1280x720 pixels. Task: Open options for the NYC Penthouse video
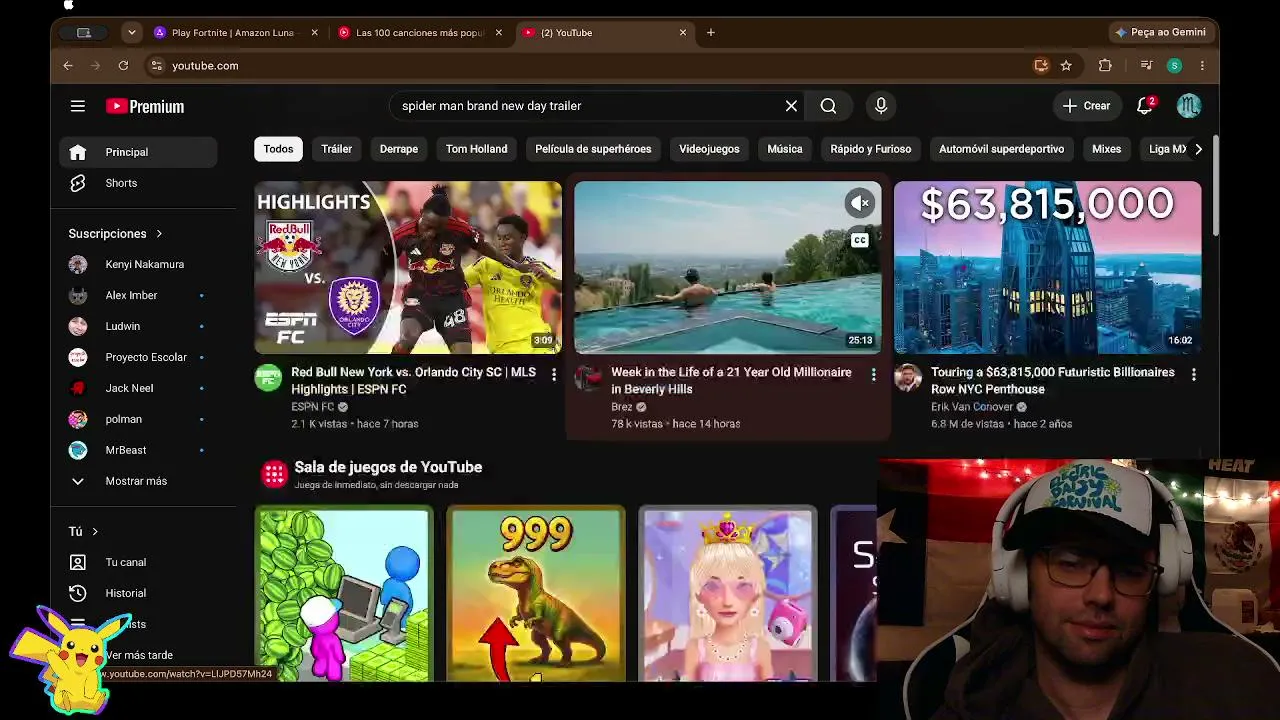(1193, 374)
